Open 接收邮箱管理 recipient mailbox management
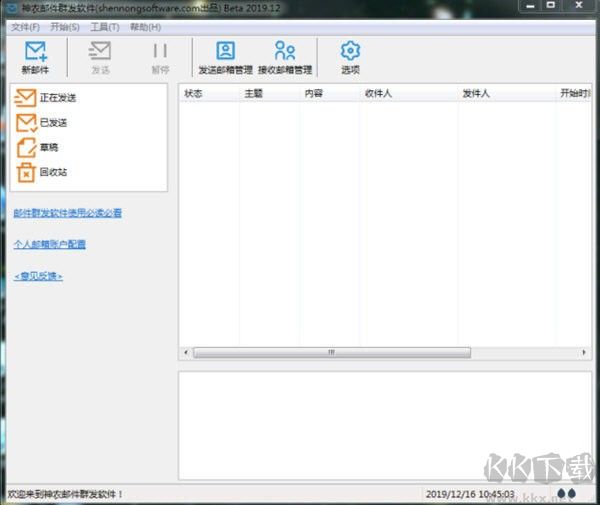 [285, 57]
